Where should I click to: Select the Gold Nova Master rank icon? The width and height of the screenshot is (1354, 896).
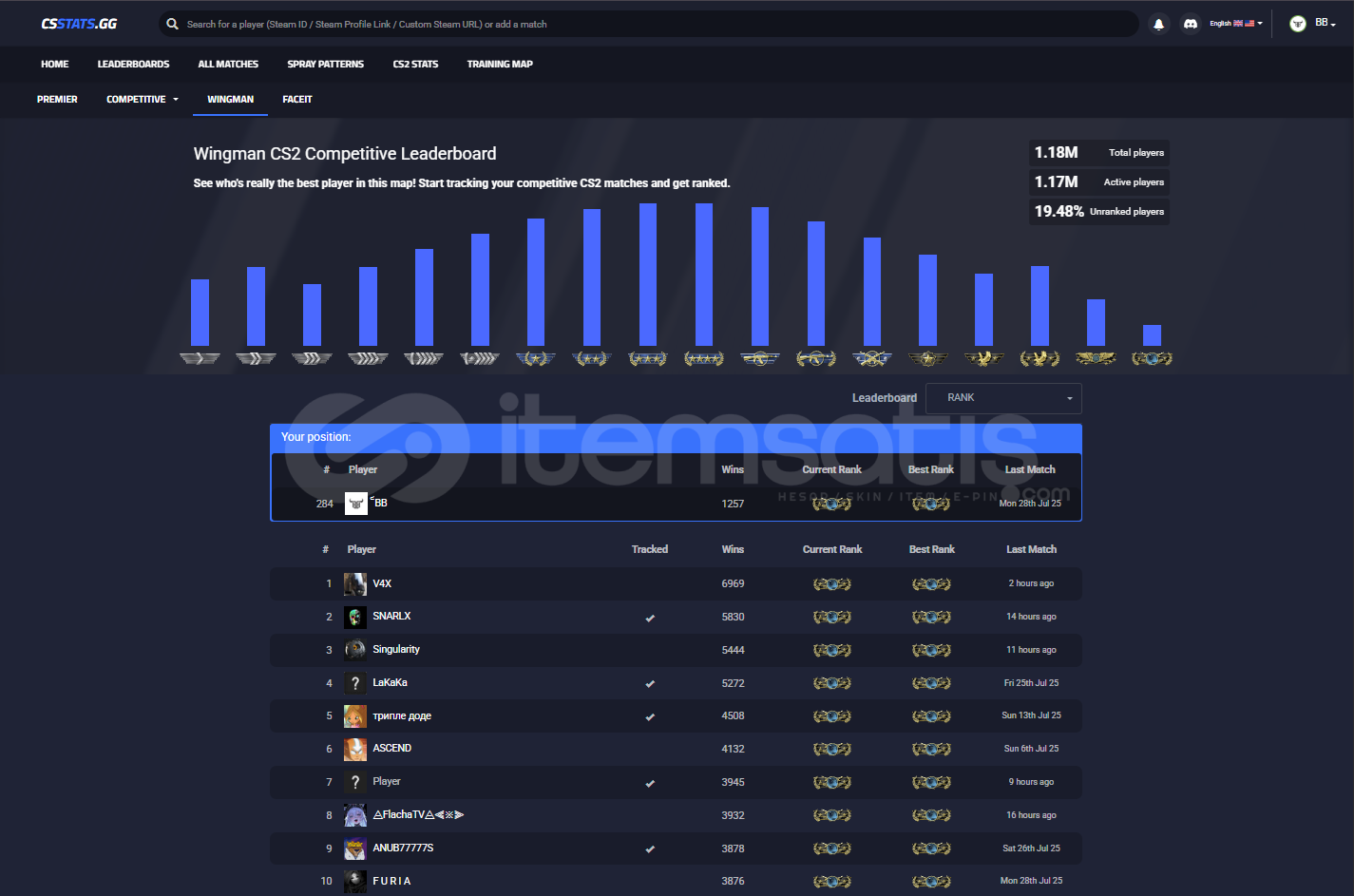pos(704,358)
